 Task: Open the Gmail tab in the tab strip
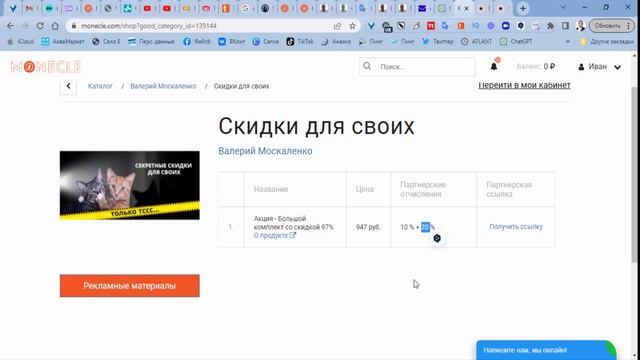[29, 8]
